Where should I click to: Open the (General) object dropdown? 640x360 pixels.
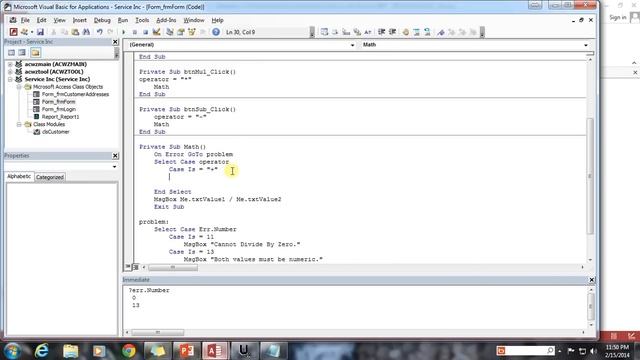[x=353, y=45]
